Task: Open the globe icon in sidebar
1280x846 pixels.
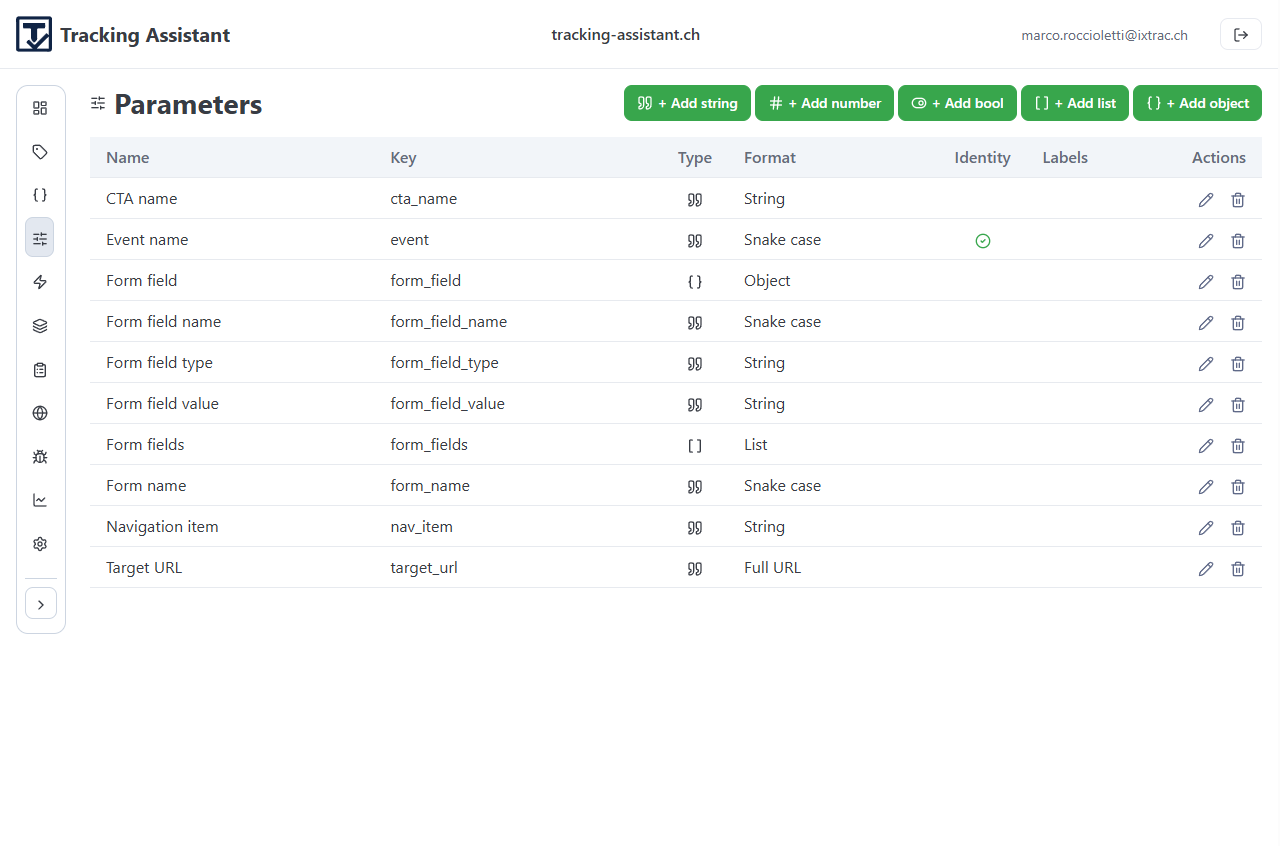Action: coord(40,413)
